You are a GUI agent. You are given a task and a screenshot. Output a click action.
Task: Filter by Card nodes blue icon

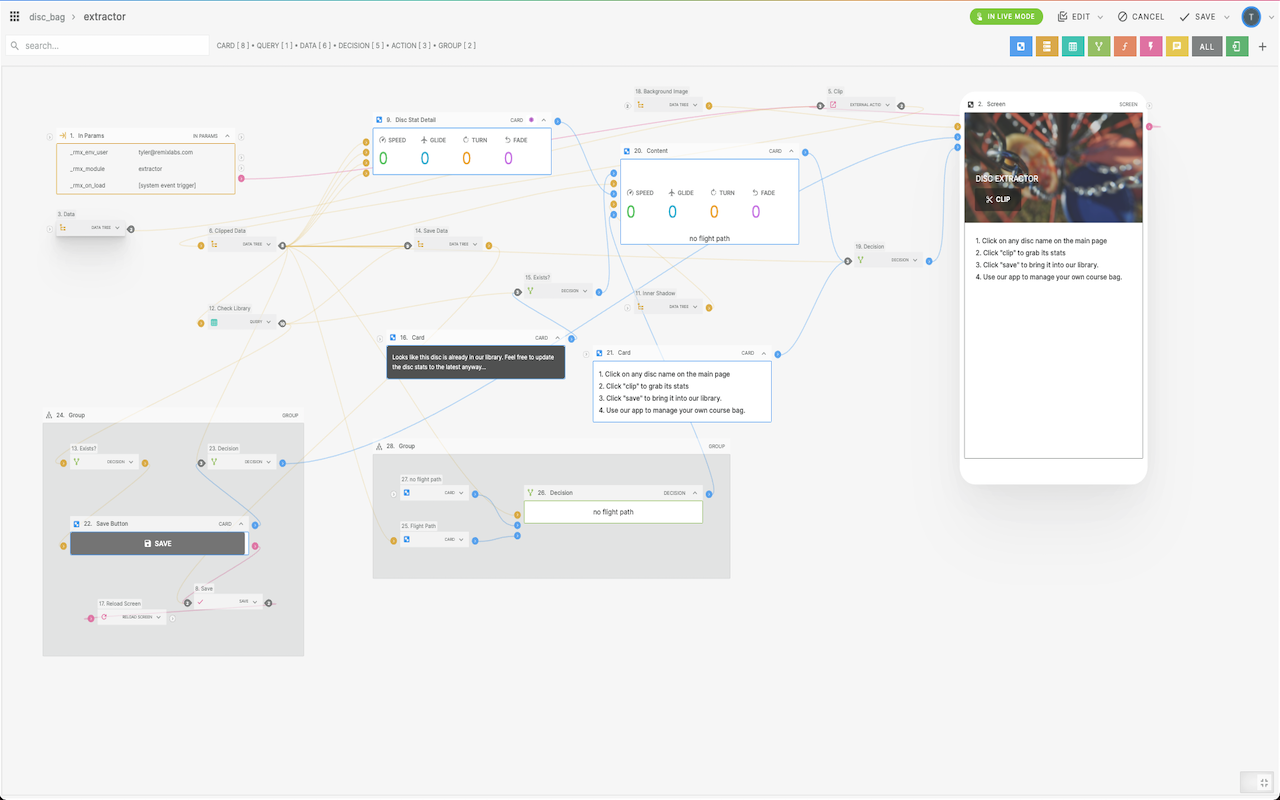(1021, 46)
